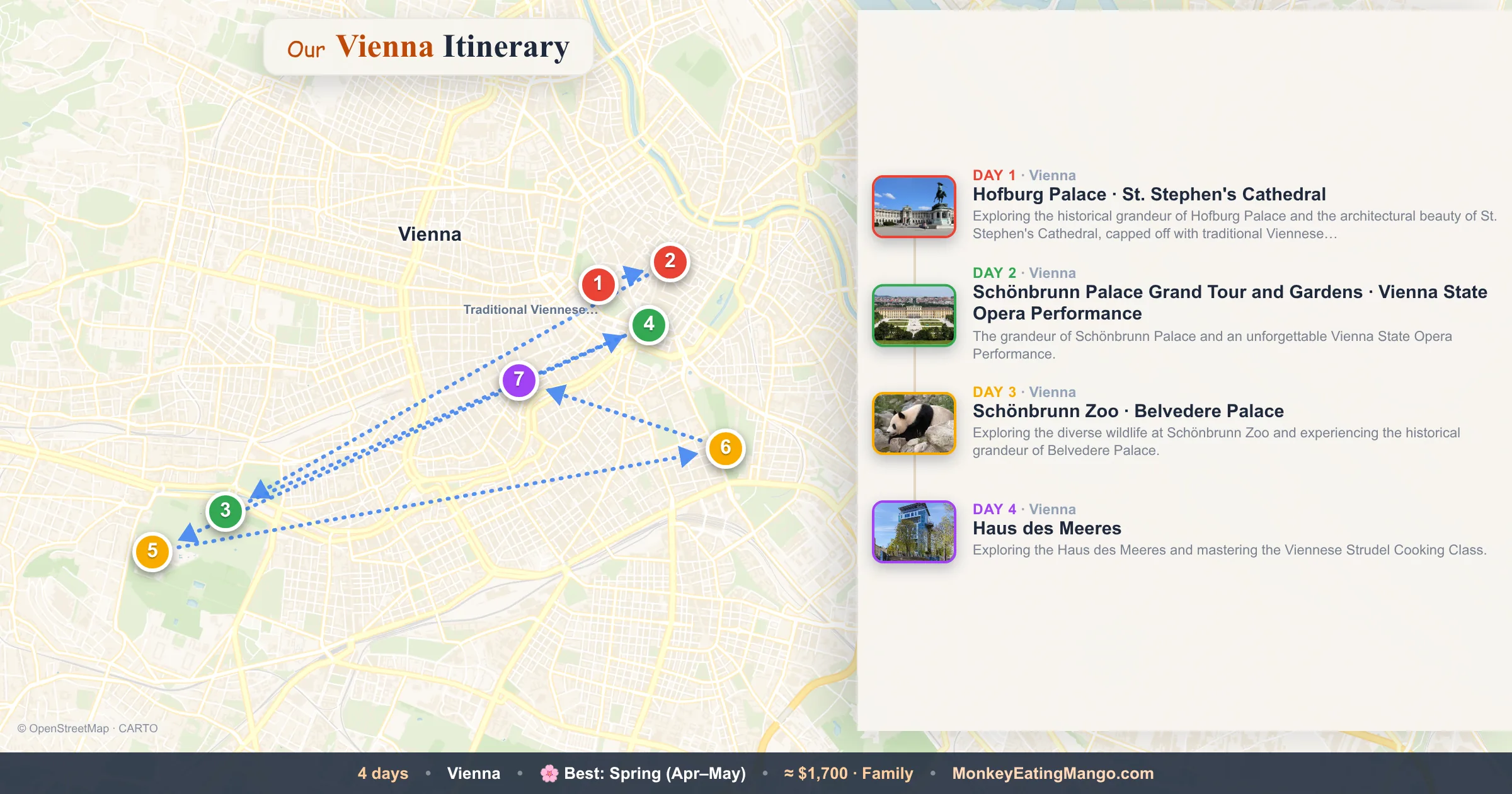1512x794 pixels.
Task: Click red map marker number 1
Action: tap(598, 284)
